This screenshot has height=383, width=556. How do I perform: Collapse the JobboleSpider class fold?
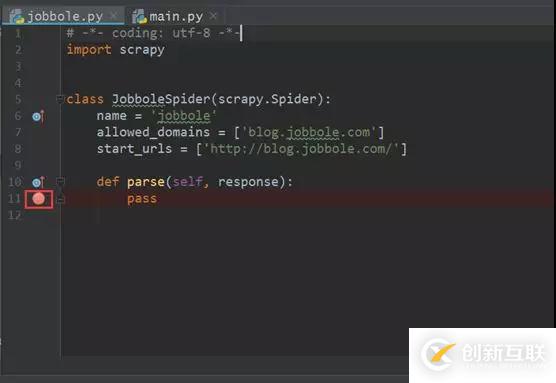coord(60,99)
